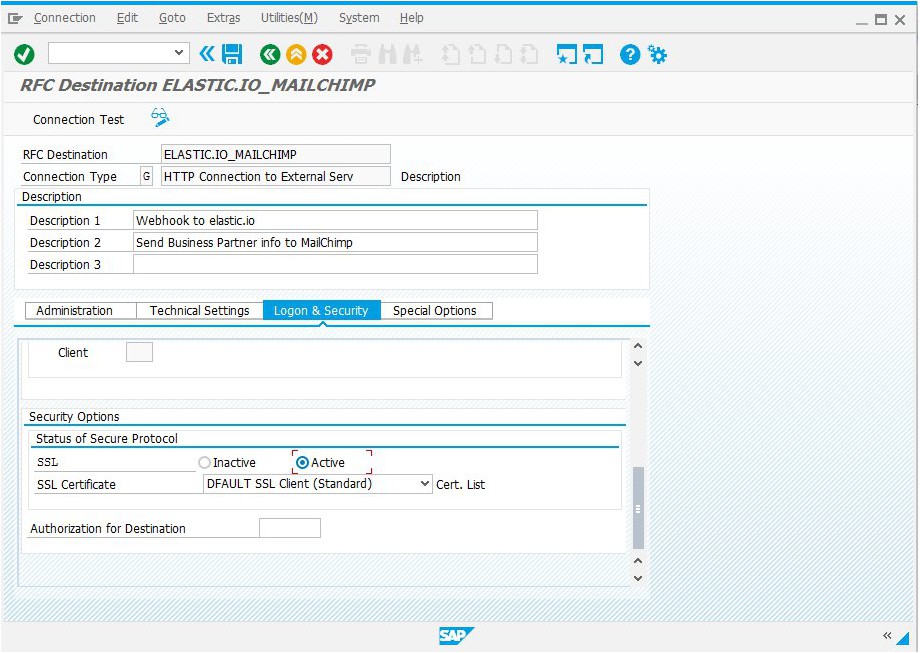Image resolution: width=920 pixels, height=653 pixels.
Task: Click the Status of Secure Protocol label
Action: pyautogui.click(x=106, y=438)
